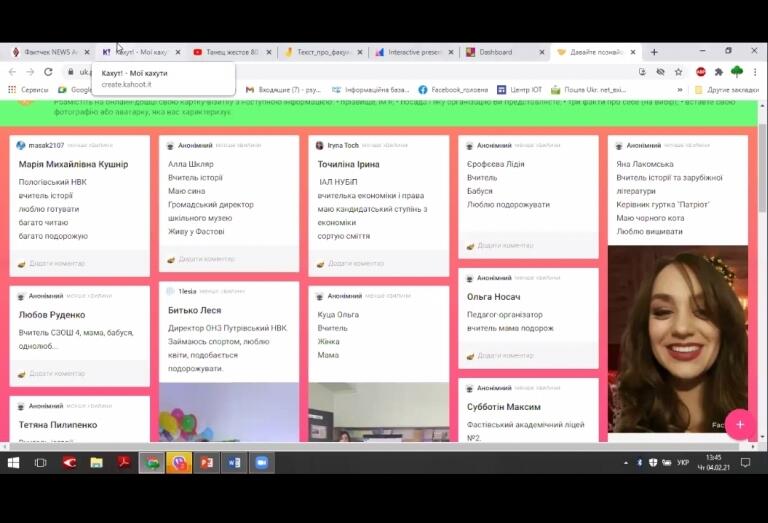The image size is (768, 523).
Task: Open the Центр ІОТ bookmark
Action: pyautogui.click(x=520, y=90)
